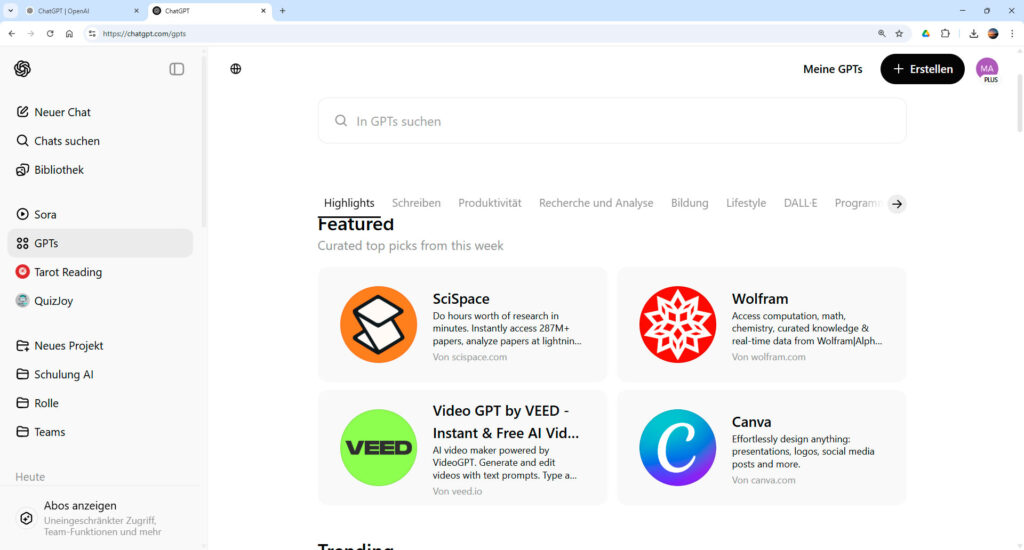Click Abos anzeigen upgrade option
The image size is (1024, 550).
[x=100, y=518]
